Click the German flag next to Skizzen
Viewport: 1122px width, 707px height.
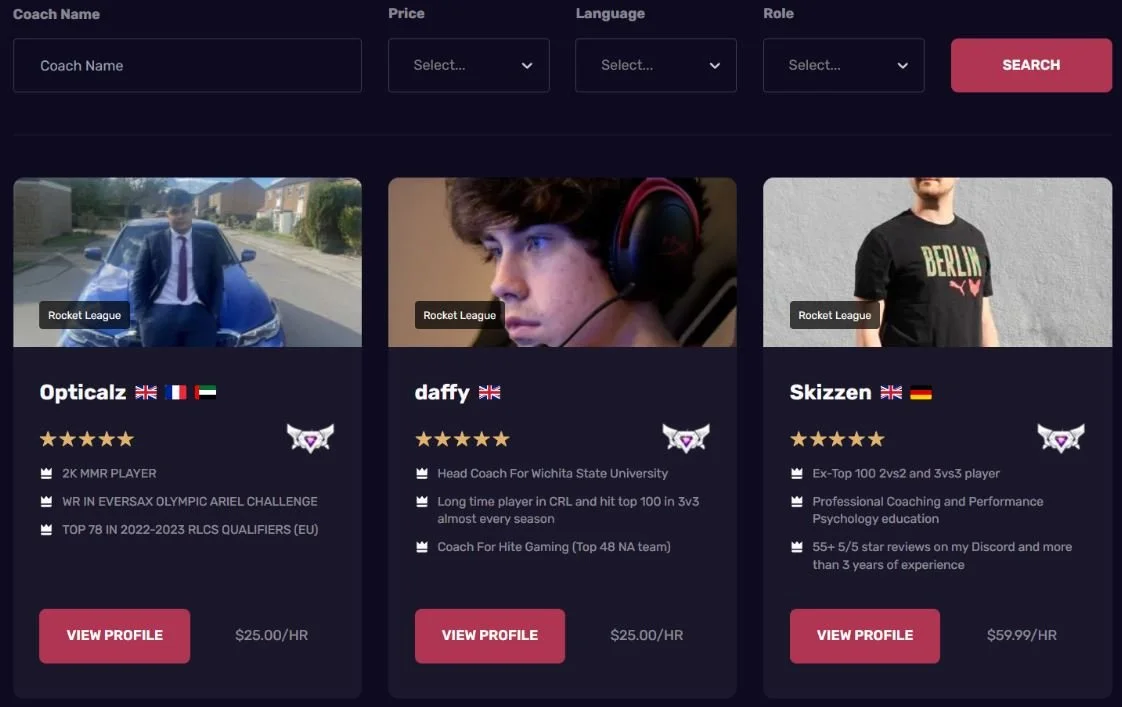(x=921, y=393)
